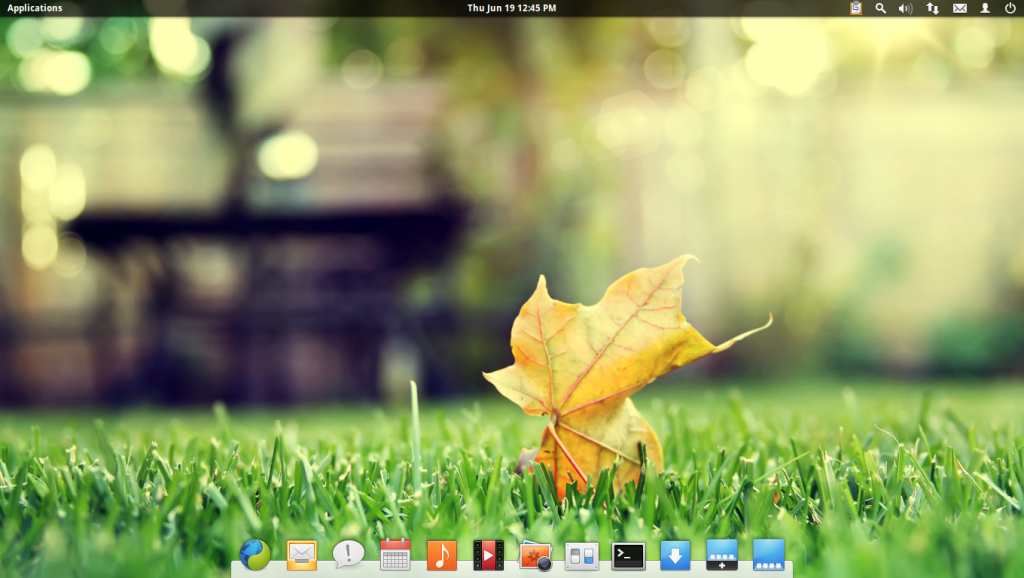Click the orange clipboard indicator in the panel

coord(855,8)
